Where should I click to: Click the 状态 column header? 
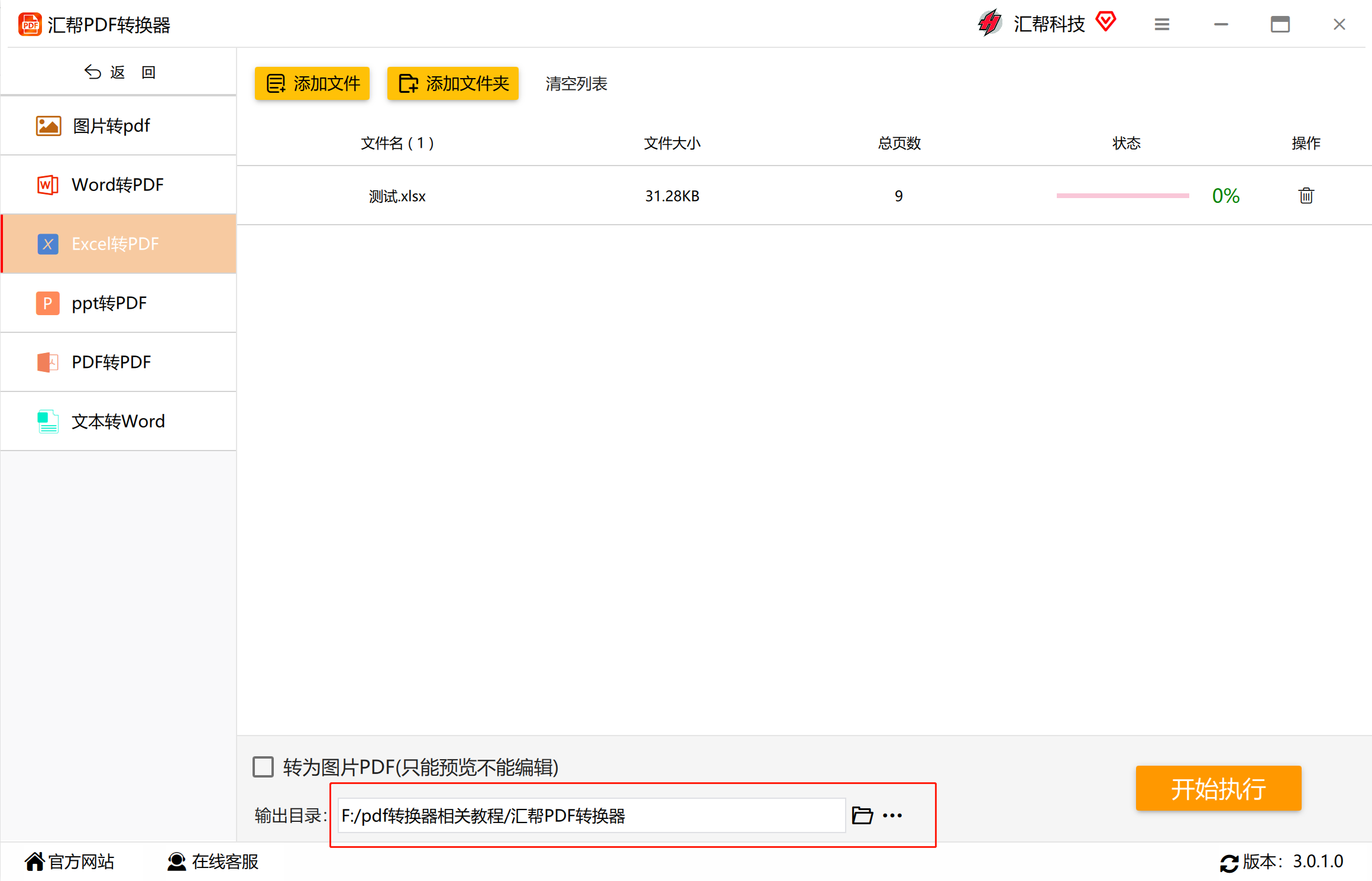coord(1127,143)
